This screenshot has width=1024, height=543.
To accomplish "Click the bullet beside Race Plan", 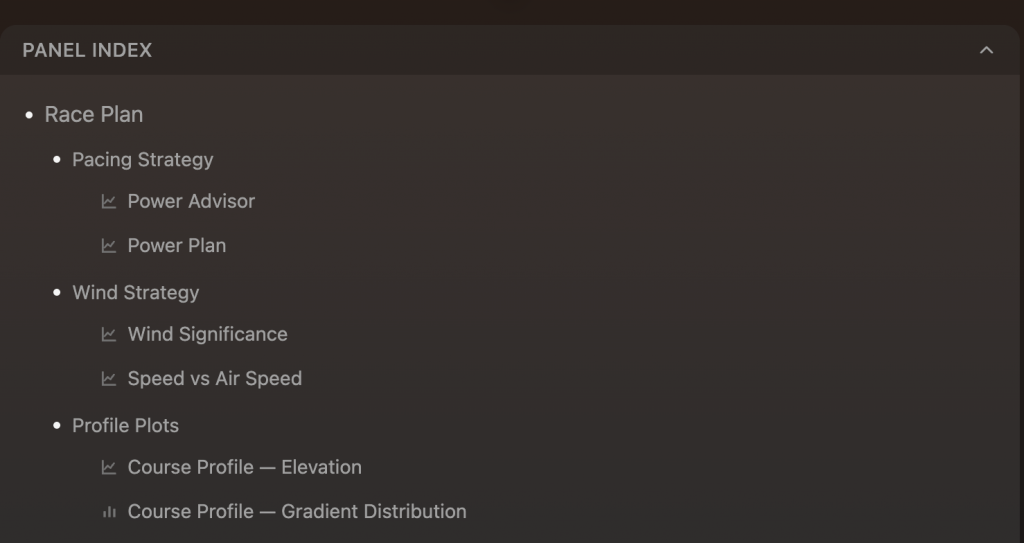I will (x=29, y=115).
